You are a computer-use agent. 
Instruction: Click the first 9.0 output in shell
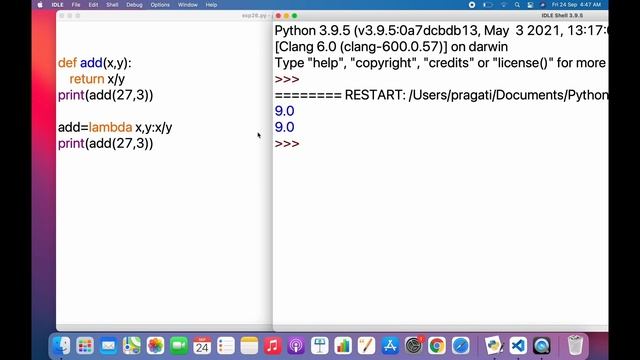(x=284, y=111)
